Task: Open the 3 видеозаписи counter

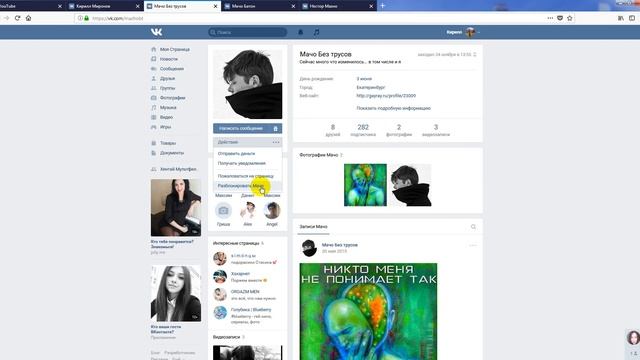Action: (x=436, y=130)
